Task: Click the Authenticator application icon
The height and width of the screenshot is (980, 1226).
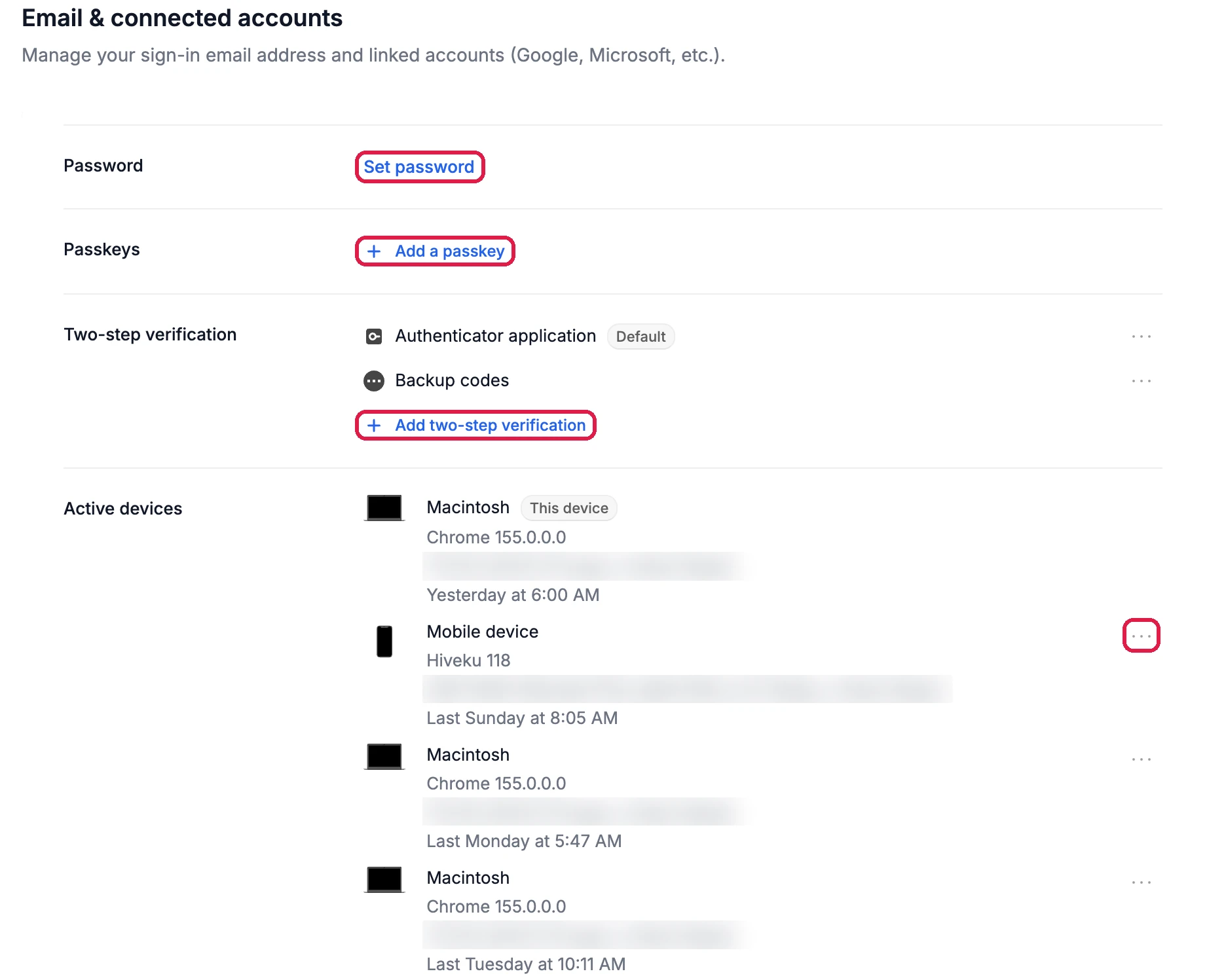Action: click(x=374, y=336)
